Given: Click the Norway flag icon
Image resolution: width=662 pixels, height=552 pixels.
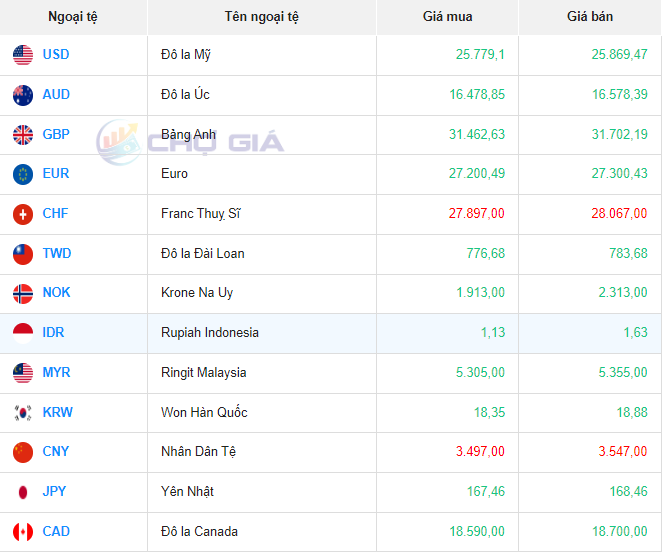Looking at the screenshot, I should tap(23, 293).
